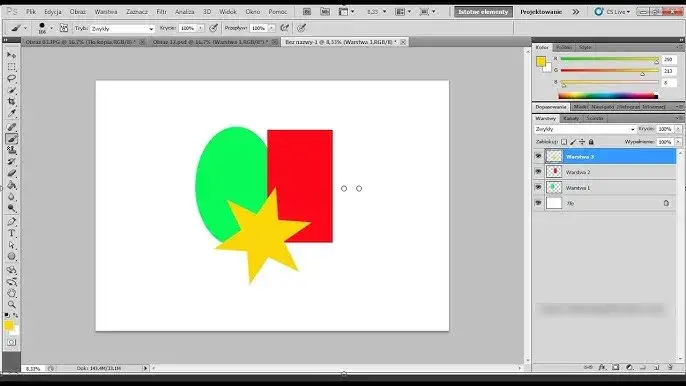Viewport: 686px width, 386px height.
Task: Expand the Krycie opacity slider in options bar
Action: coord(201,28)
